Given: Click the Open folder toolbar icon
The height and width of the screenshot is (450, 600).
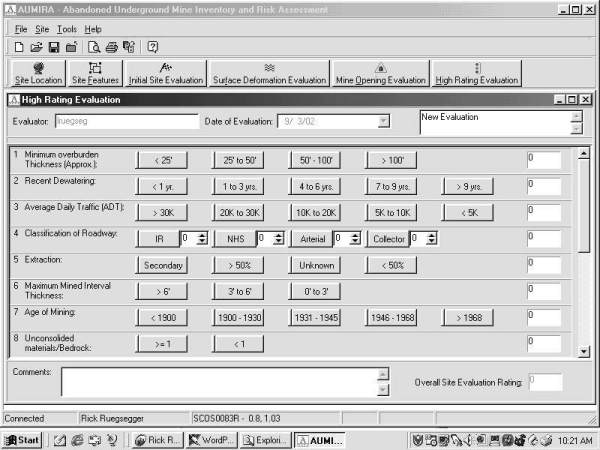Looking at the screenshot, I should 37,47.
